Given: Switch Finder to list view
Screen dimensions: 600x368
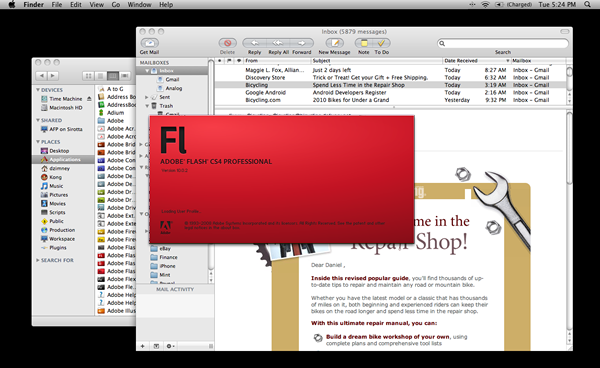Looking at the screenshot, I should [x=101, y=76].
